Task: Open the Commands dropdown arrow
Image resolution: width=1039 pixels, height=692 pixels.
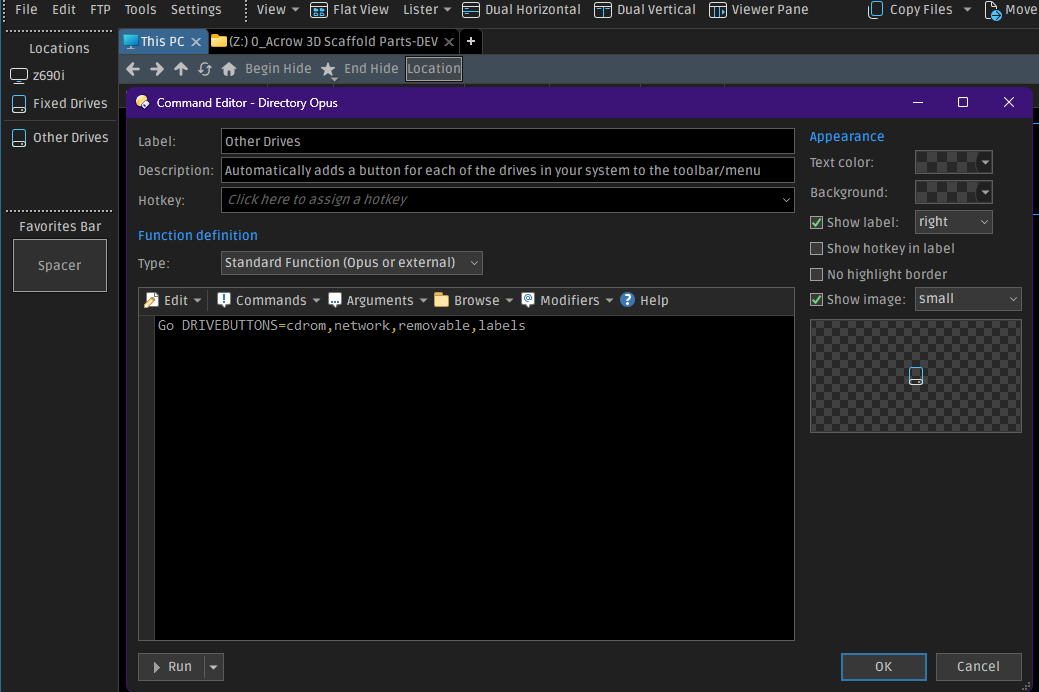Action: click(316, 301)
